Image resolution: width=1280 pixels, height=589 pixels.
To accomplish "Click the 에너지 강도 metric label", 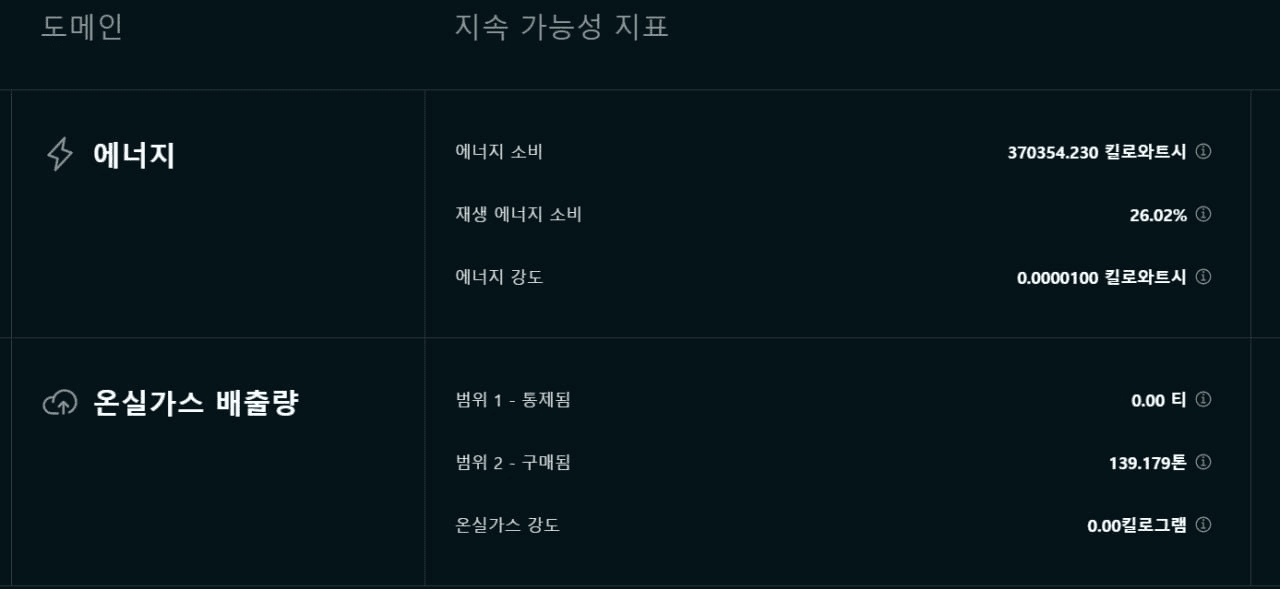I will tap(499, 277).
